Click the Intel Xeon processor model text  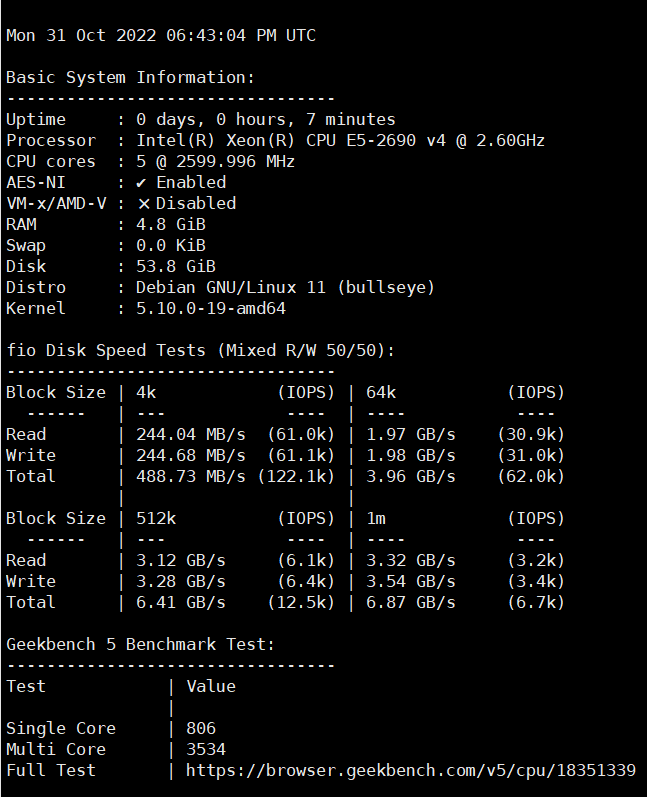point(340,140)
